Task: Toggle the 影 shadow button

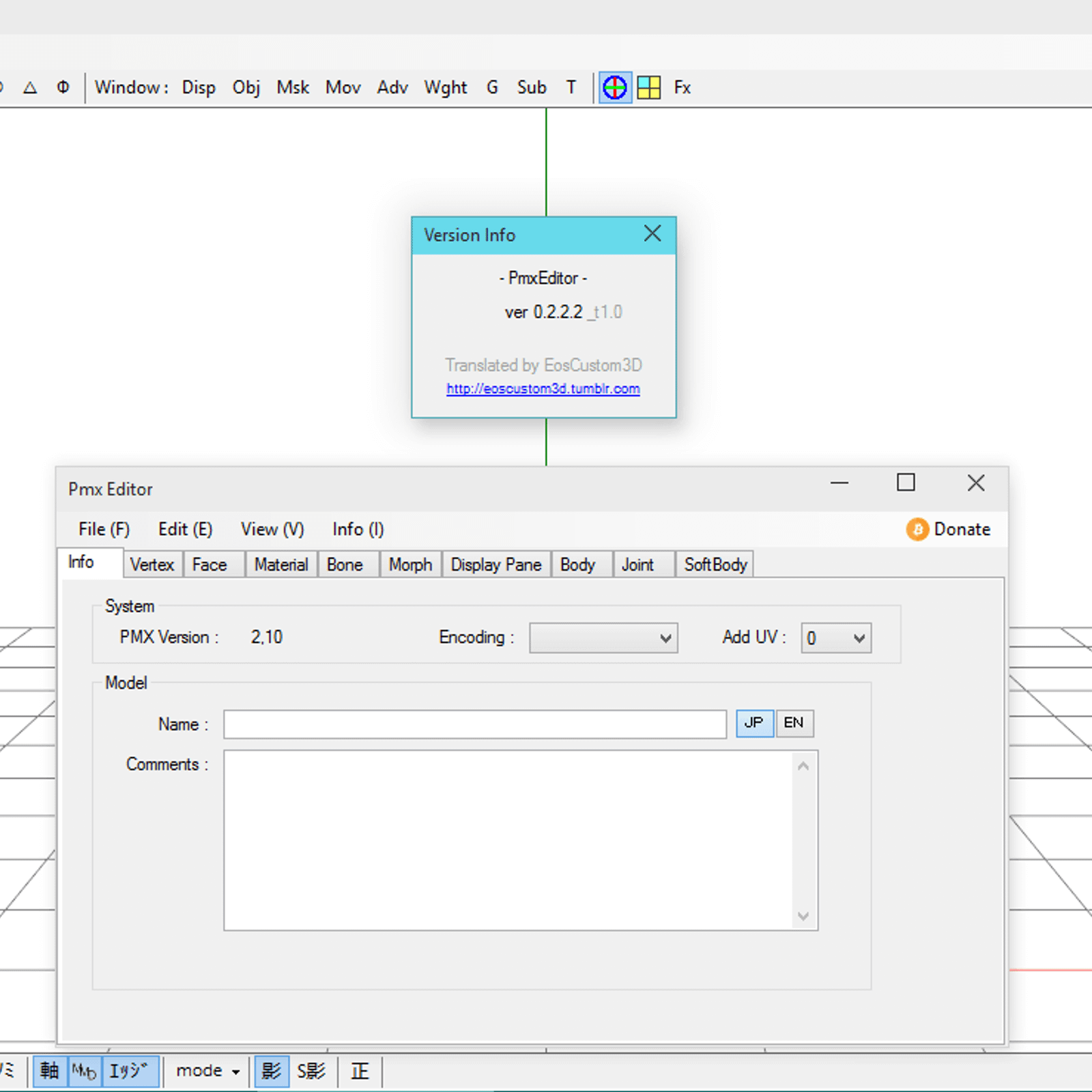Action: point(272,1071)
